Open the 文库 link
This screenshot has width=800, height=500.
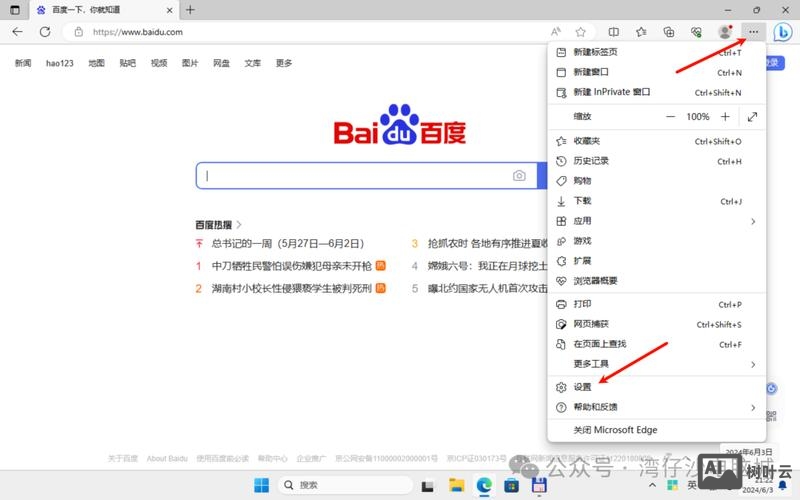[x=253, y=63]
